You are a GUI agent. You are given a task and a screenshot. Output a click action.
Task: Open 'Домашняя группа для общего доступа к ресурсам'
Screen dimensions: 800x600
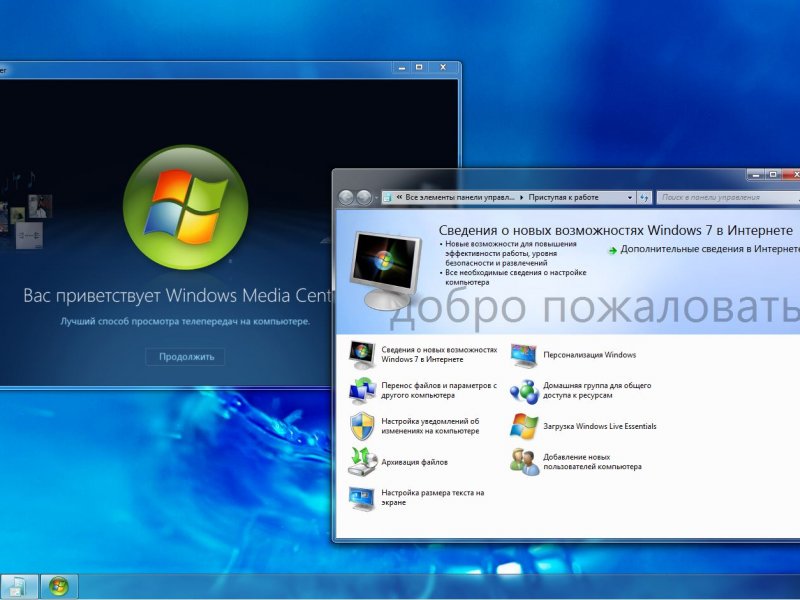597,390
